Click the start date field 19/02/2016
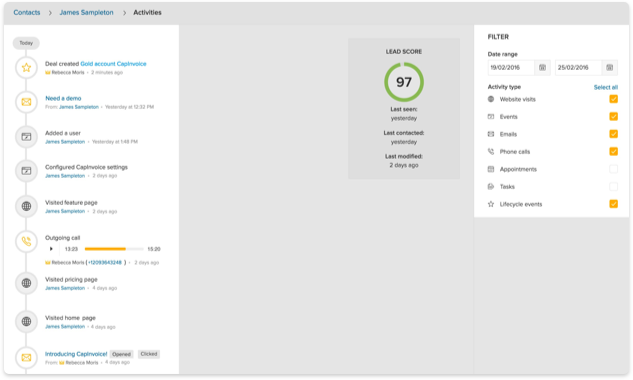Image resolution: width=633 pixels, height=380 pixels. tap(511, 67)
